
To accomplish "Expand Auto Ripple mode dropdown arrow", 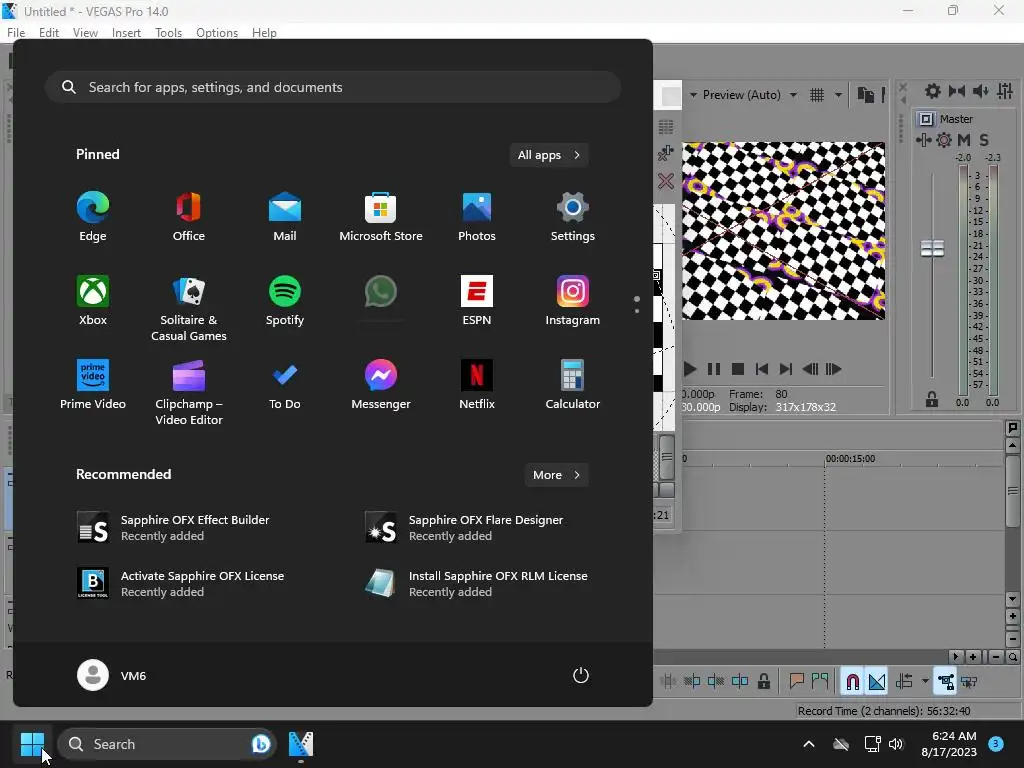I will pos(925,682).
